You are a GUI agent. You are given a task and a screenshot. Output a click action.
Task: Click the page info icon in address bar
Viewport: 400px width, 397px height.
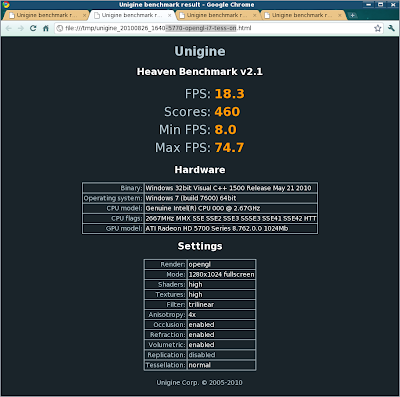pyautogui.click(x=60, y=28)
